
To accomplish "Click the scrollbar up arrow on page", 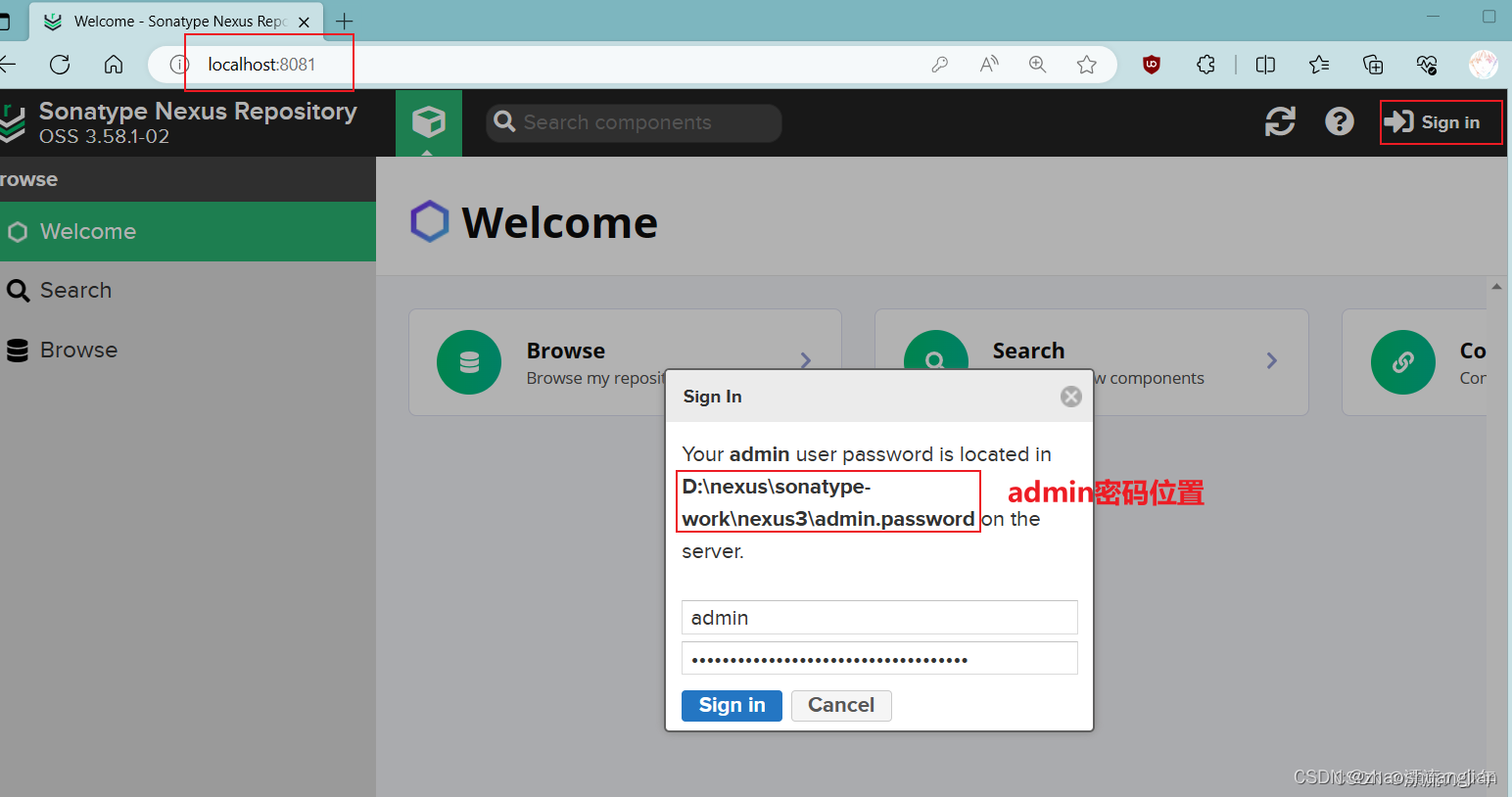I will pos(1496,287).
